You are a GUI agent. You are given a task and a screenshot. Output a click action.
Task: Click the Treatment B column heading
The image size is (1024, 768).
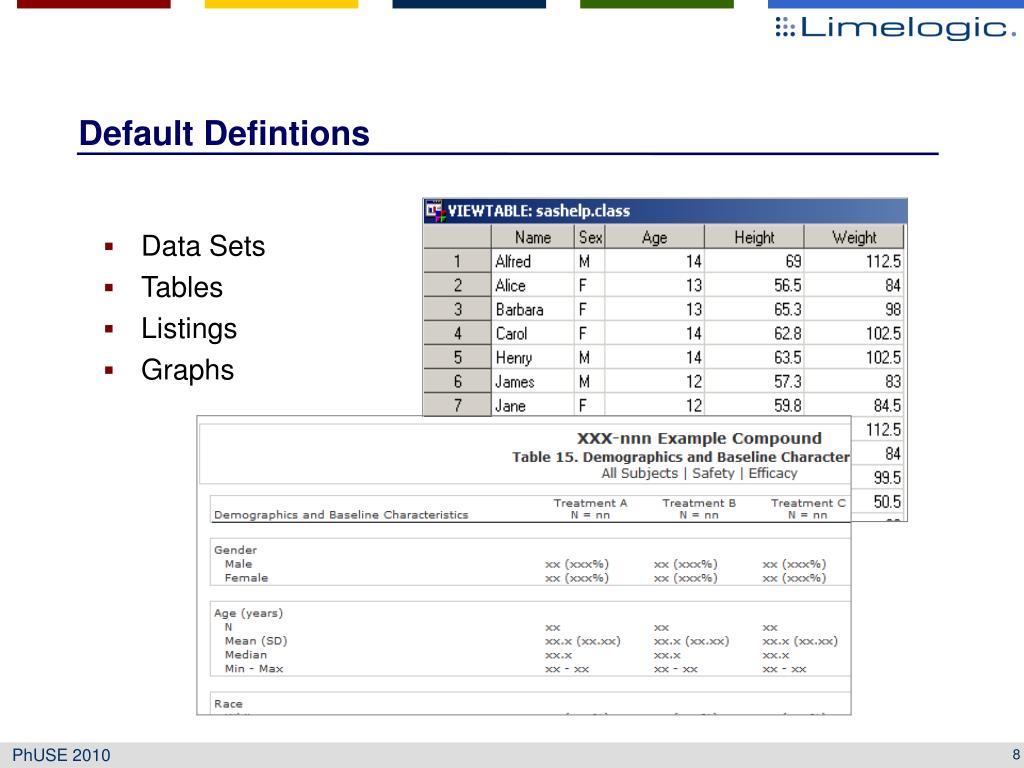[x=699, y=509]
